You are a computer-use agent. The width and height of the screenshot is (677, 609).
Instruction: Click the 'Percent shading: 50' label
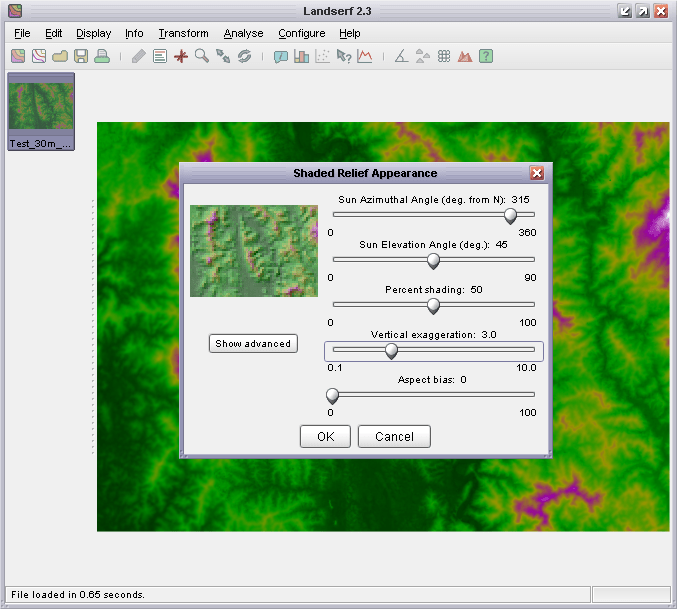[x=433, y=290]
